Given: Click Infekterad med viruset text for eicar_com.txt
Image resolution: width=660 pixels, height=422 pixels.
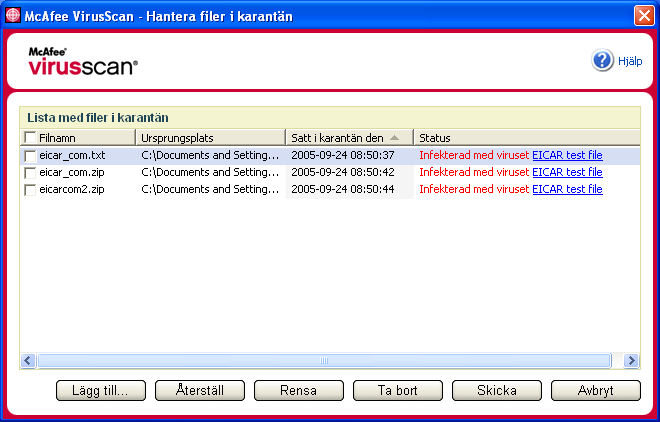Looking at the screenshot, I should click(474, 155).
